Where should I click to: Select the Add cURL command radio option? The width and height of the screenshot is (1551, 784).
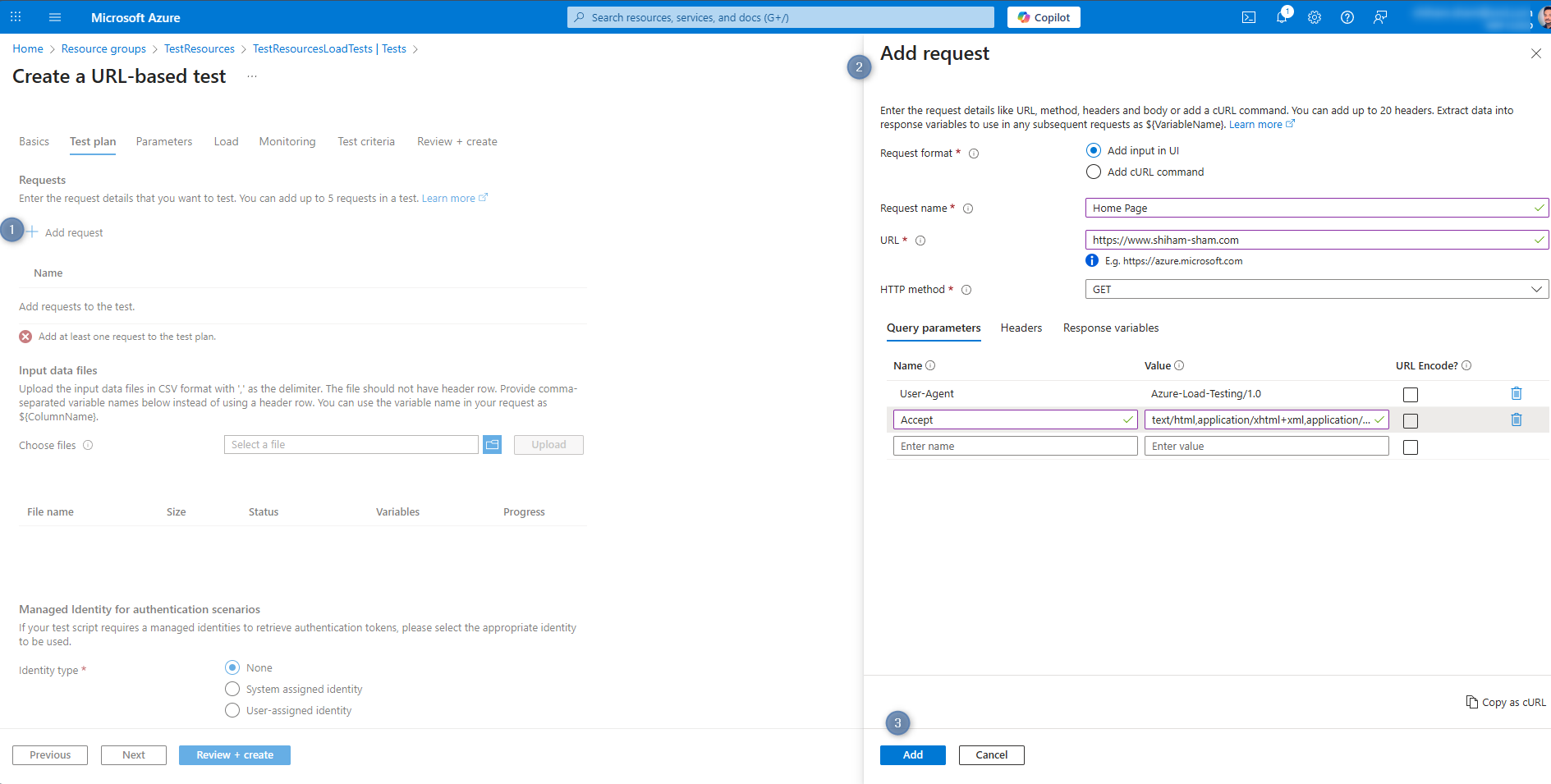[1094, 172]
